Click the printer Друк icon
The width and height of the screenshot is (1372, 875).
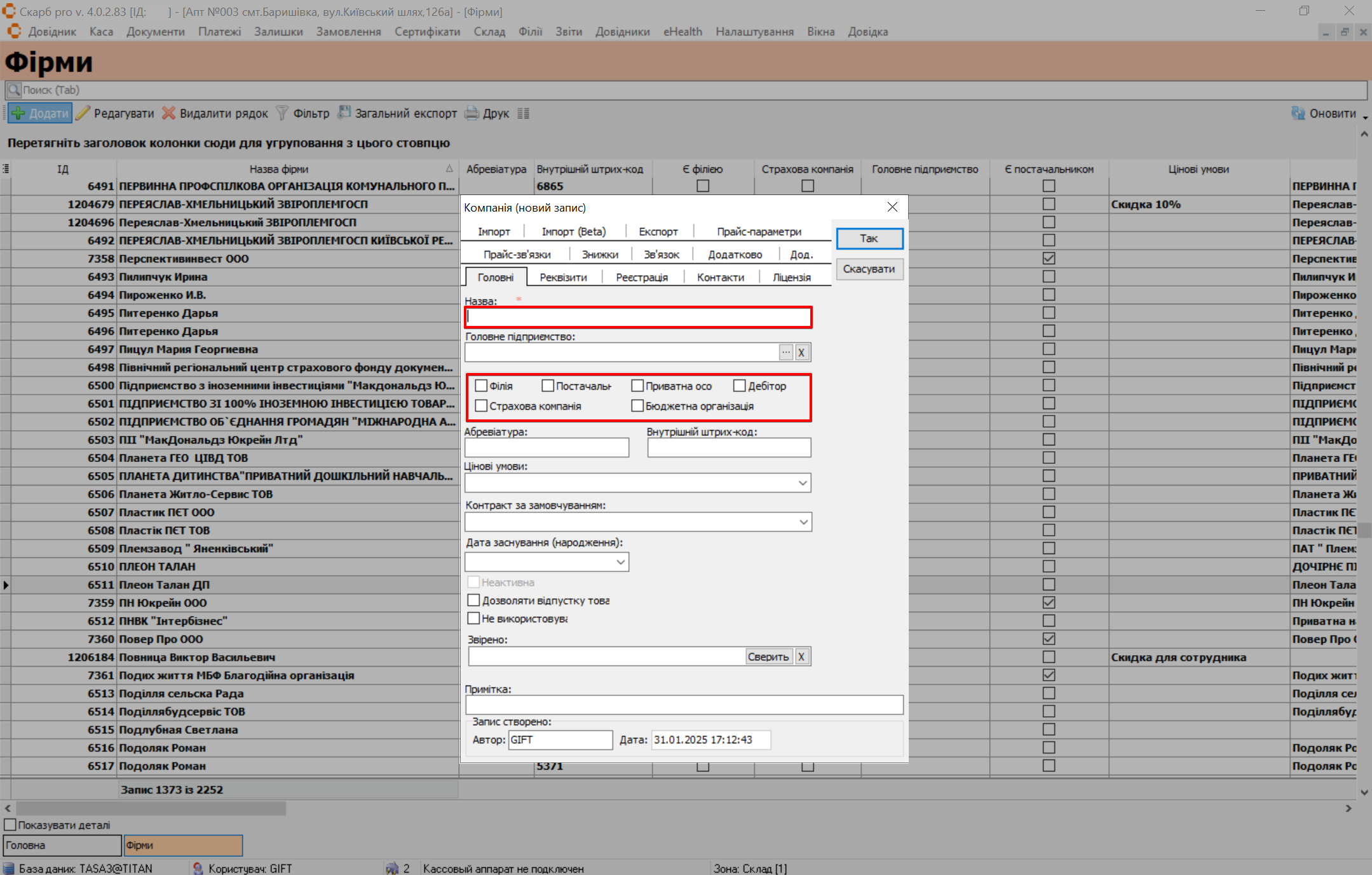pyautogui.click(x=472, y=113)
